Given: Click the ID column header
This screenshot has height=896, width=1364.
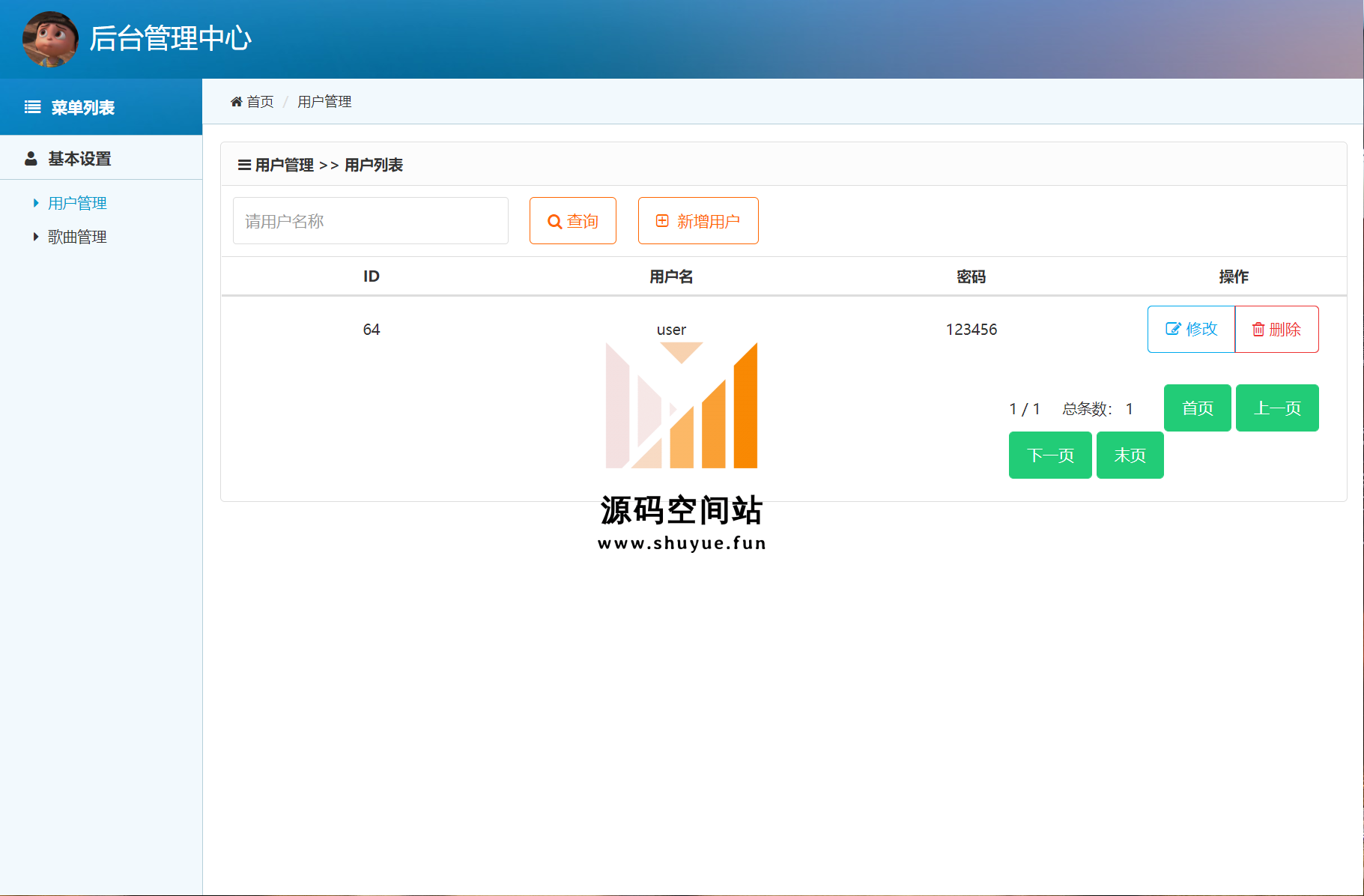Looking at the screenshot, I should (372, 276).
